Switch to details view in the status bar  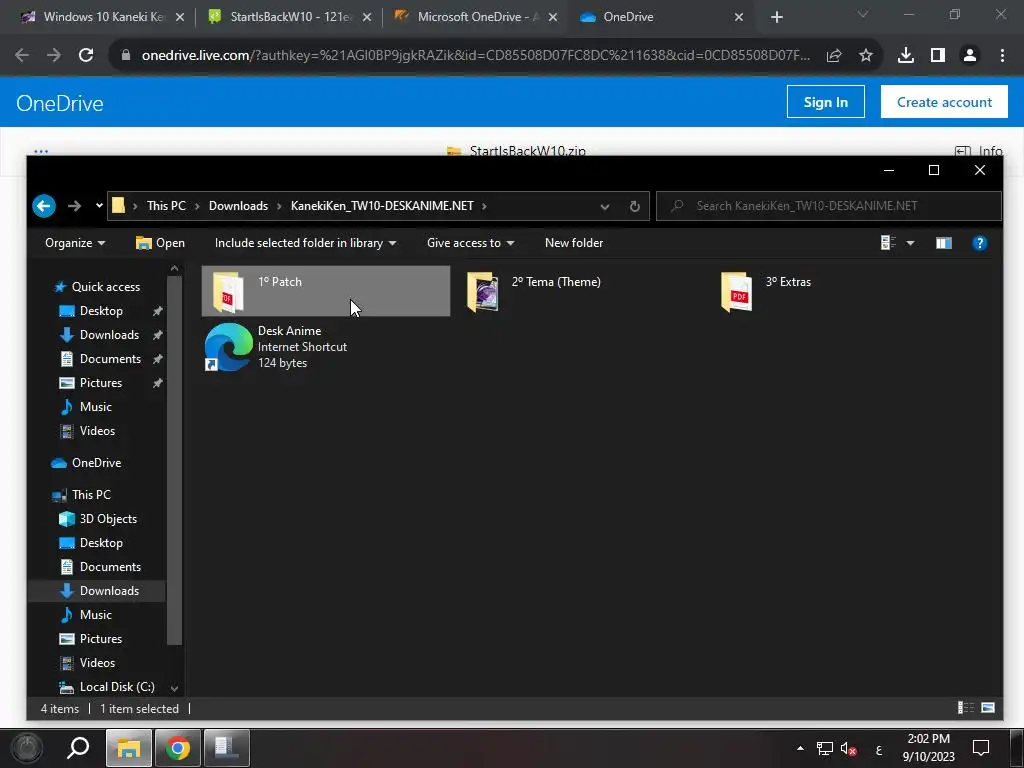(x=965, y=708)
